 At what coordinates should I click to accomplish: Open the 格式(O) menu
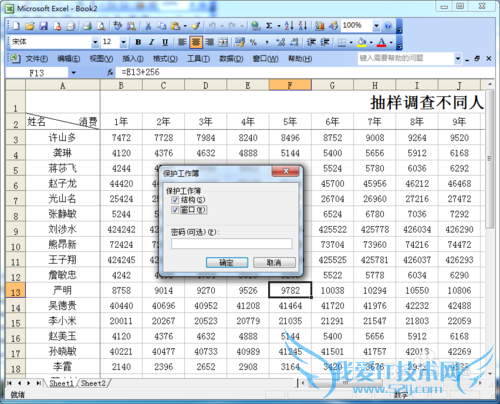point(165,59)
